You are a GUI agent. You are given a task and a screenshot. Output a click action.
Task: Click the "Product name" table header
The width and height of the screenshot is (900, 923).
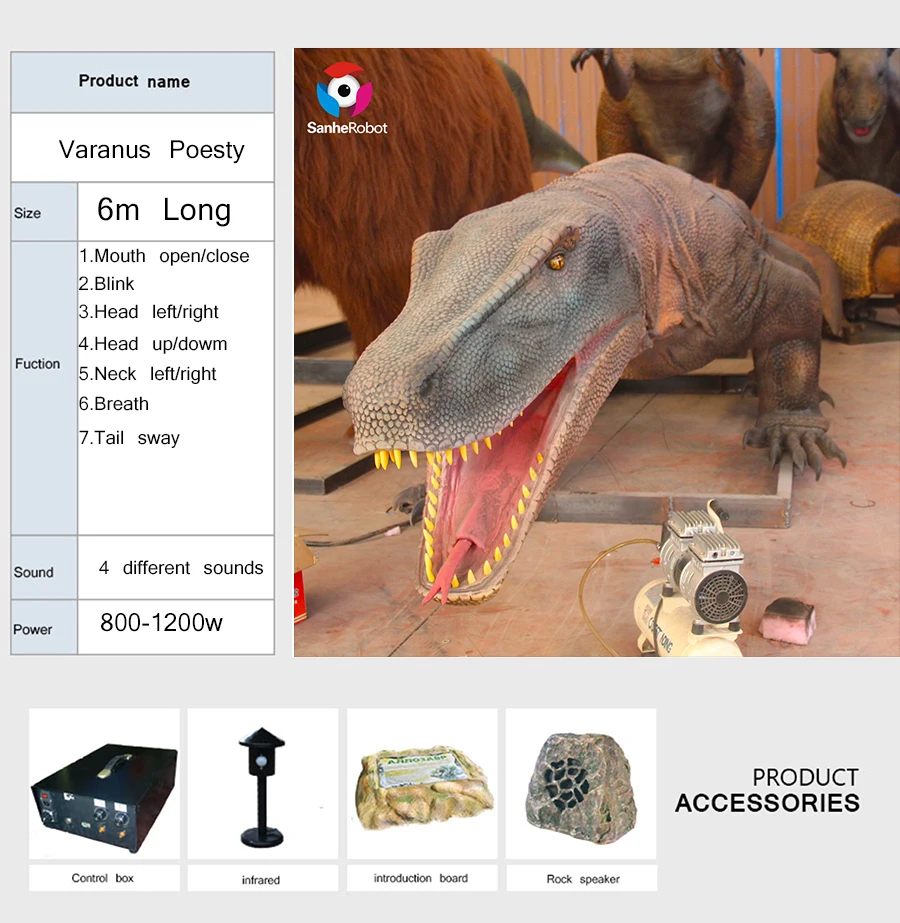click(134, 82)
